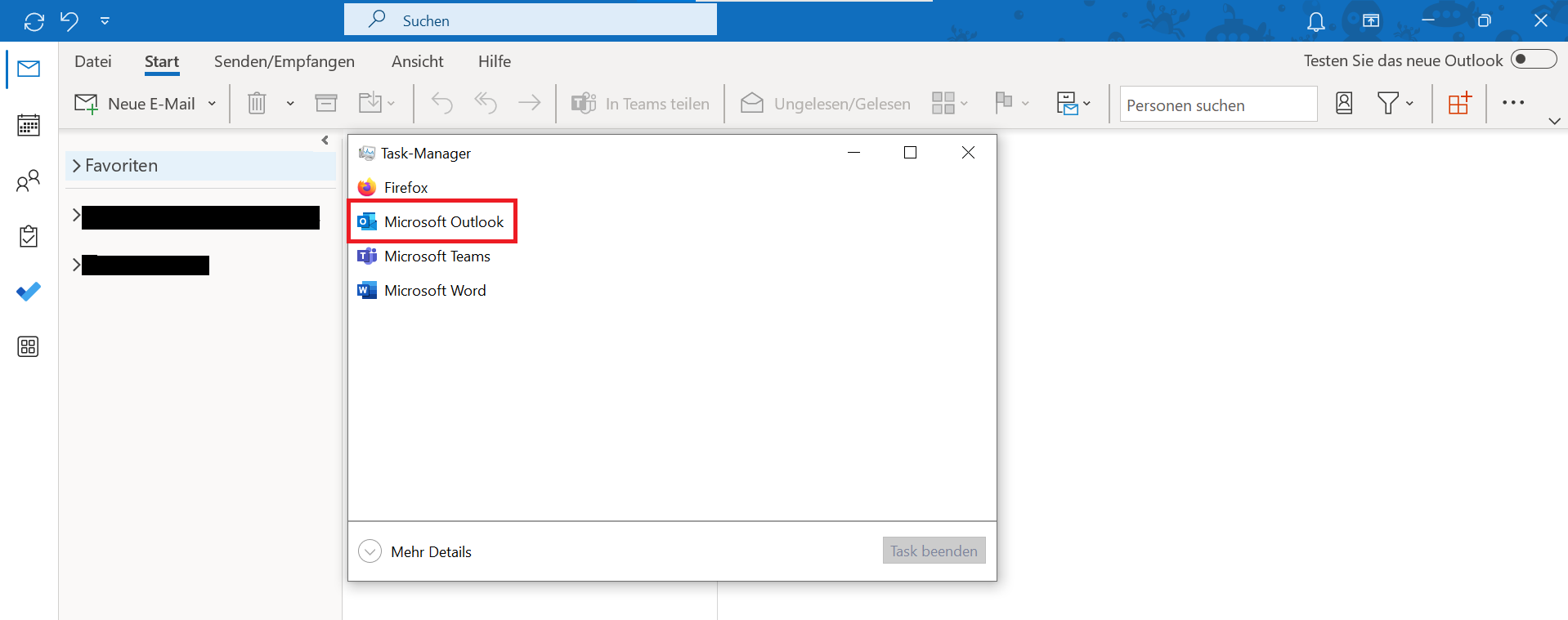Image resolution: width=1568 pixels, height=620 pixels.
Task: Collapse the folder pane arrow
Action: click(325, 141)
